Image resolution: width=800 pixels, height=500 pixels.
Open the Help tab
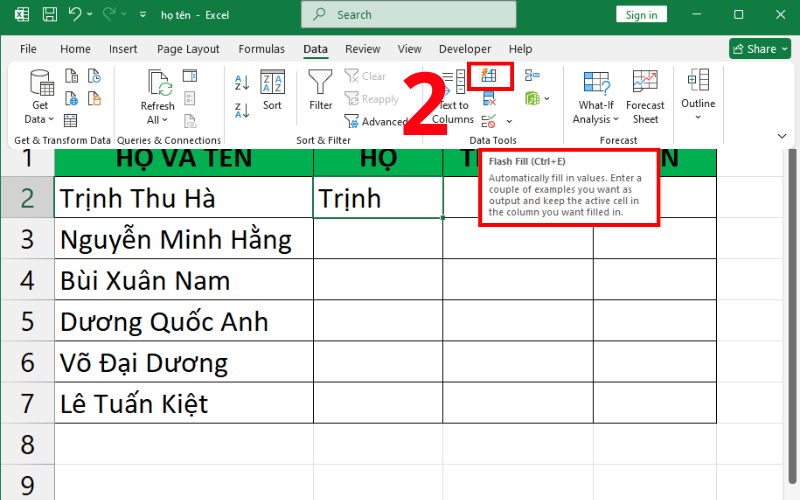click(520, 49)
